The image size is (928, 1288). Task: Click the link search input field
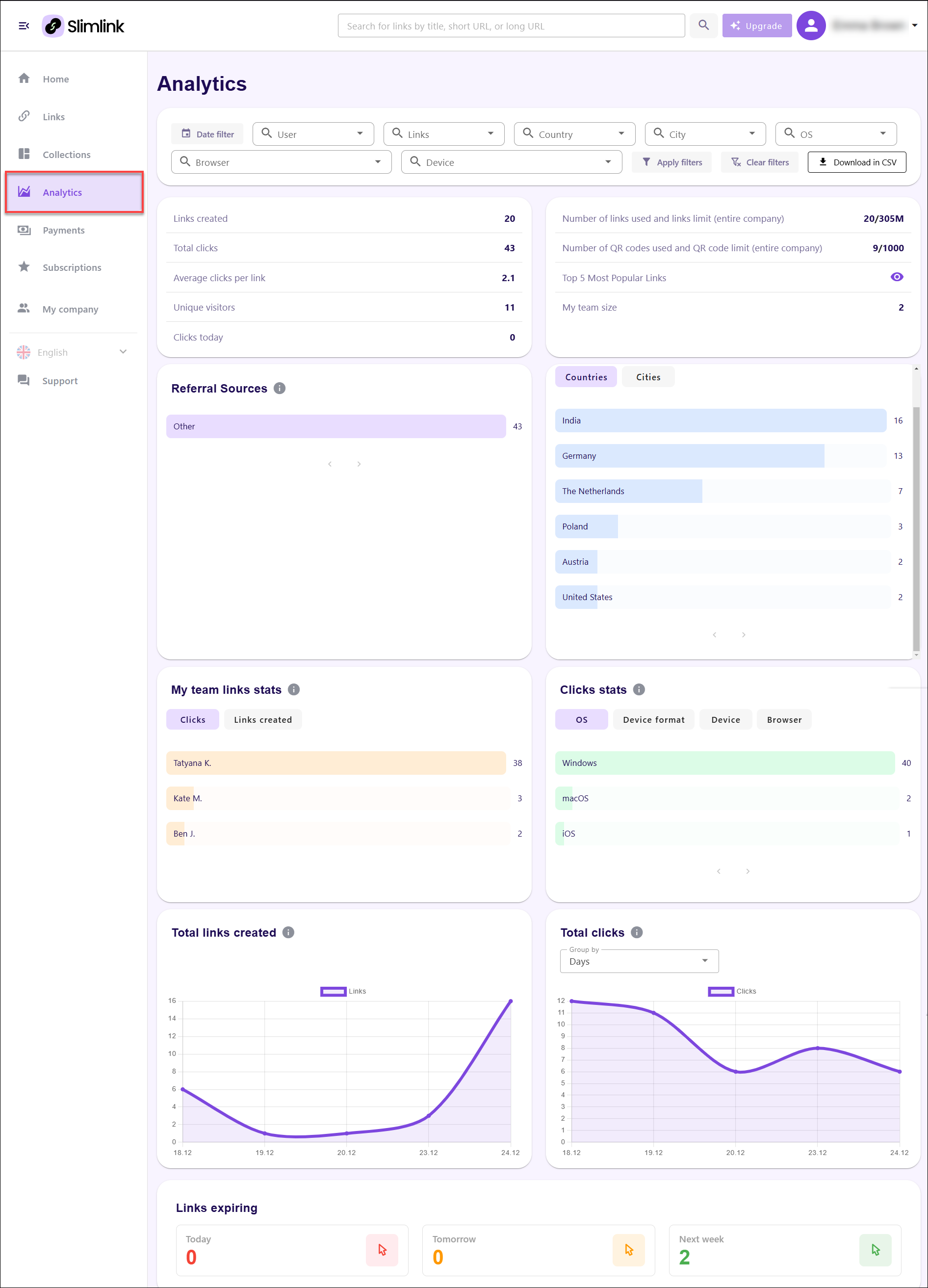pyautogui.click(x=511, y=26)
